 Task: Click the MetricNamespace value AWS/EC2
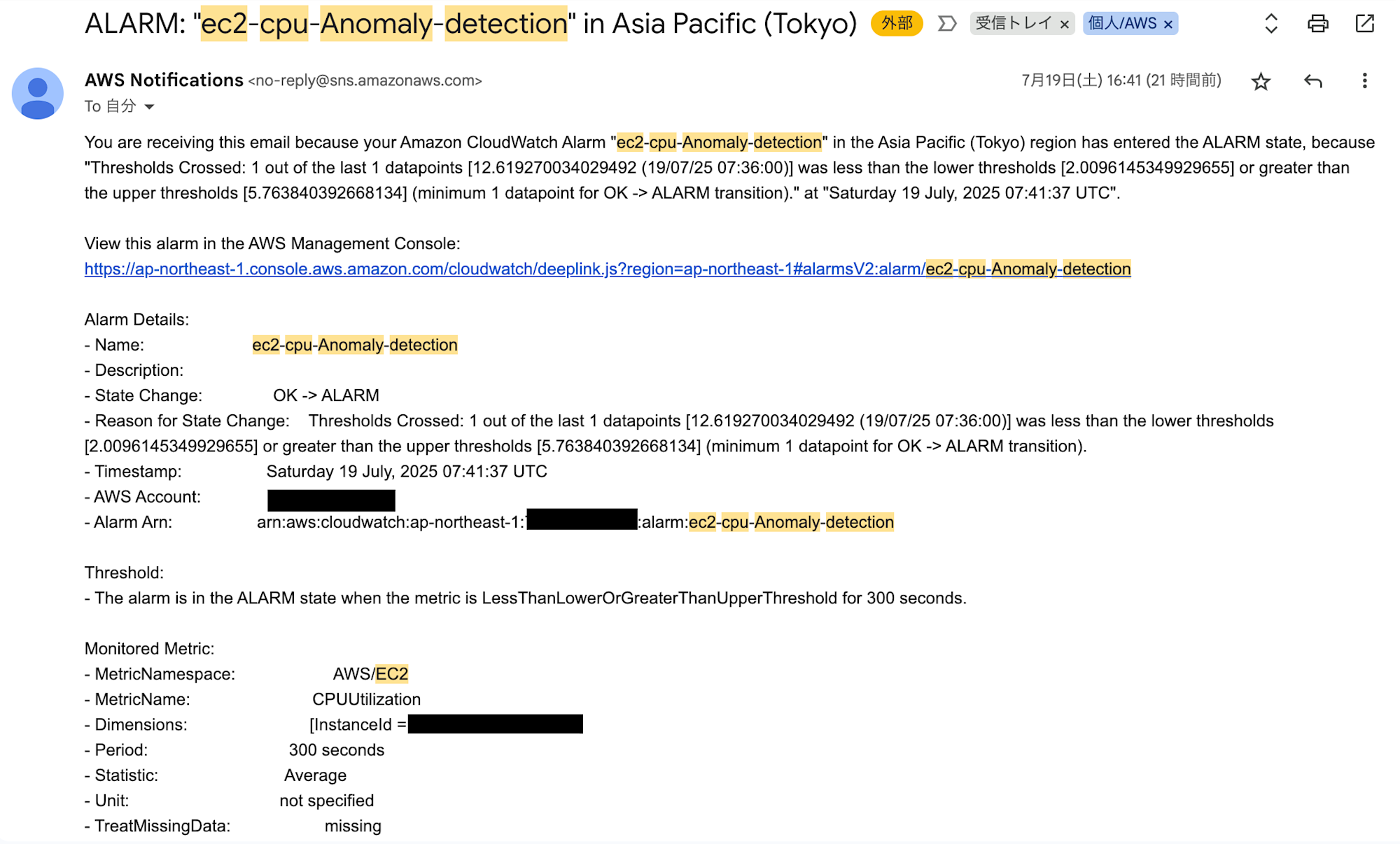click(370, 674)
